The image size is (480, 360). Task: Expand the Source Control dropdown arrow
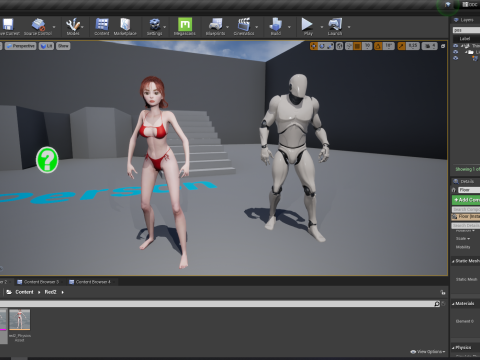tap(54, 27)
